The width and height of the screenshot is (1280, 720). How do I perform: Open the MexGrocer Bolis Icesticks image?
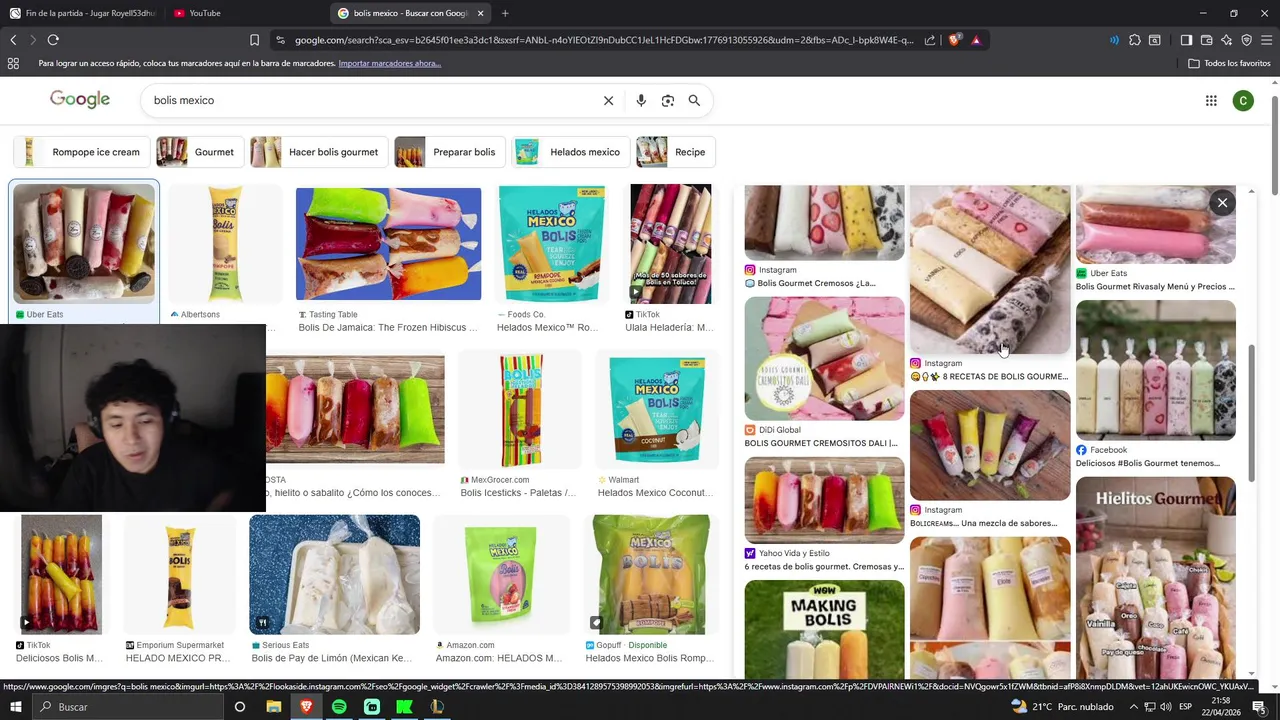pos(521,410)
